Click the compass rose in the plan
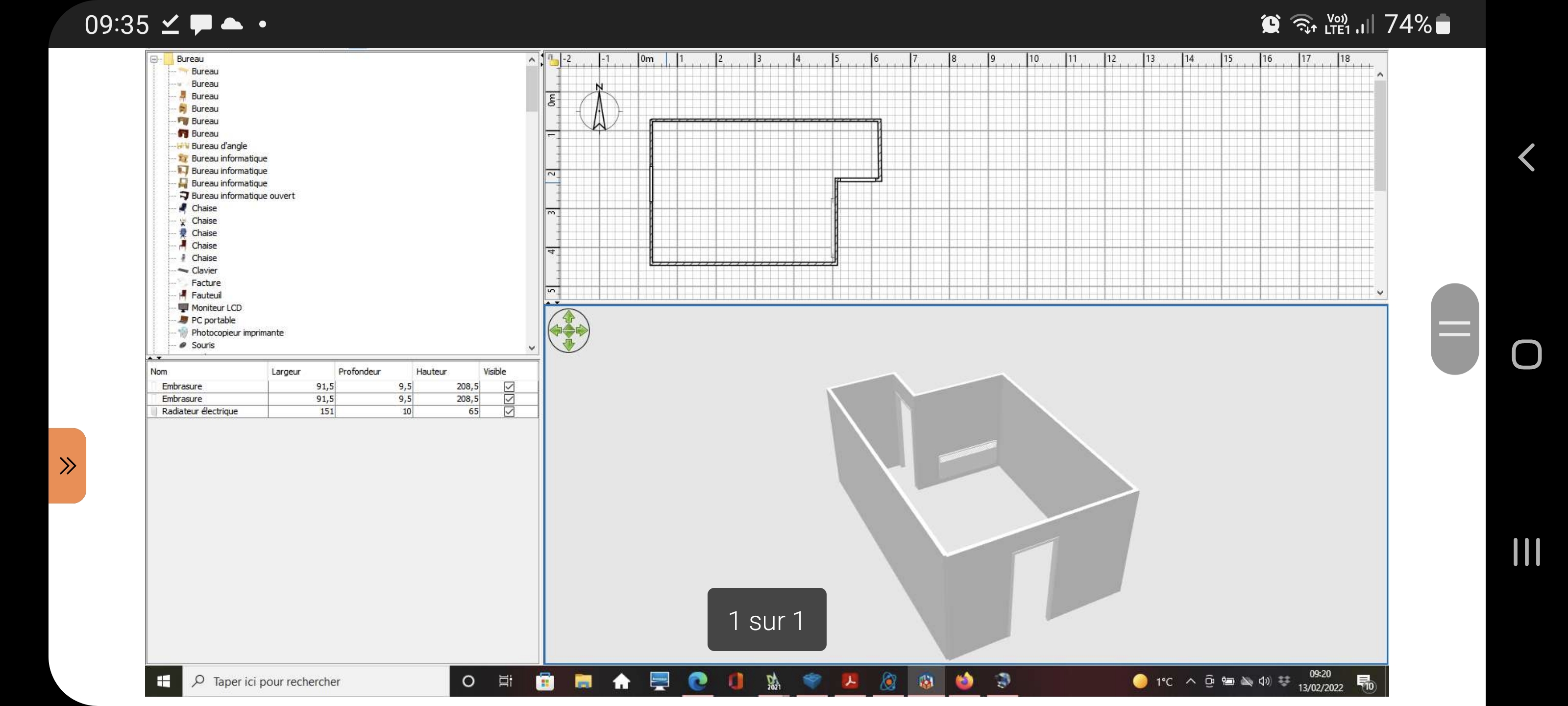 point(599,108)
